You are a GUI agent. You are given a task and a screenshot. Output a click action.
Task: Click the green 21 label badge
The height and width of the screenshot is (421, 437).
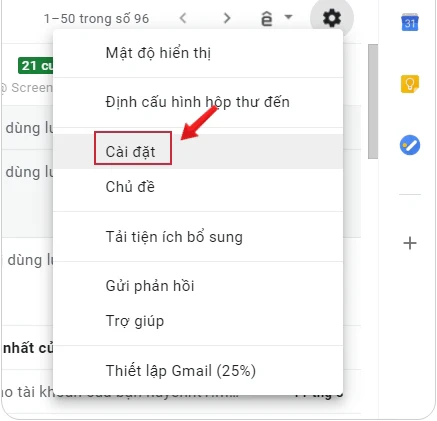tap(36, 66)
